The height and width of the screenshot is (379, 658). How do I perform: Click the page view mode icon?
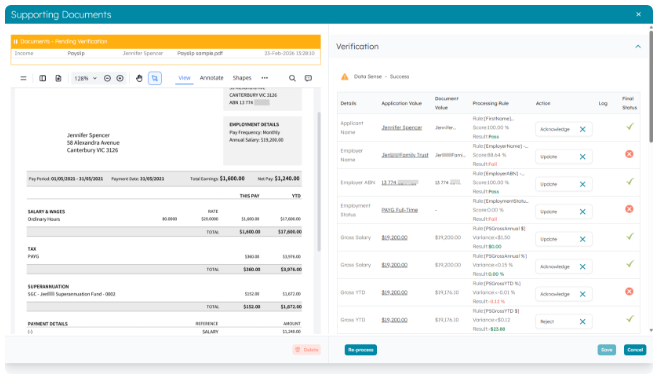pyautogui.click(x=58, y=78)
